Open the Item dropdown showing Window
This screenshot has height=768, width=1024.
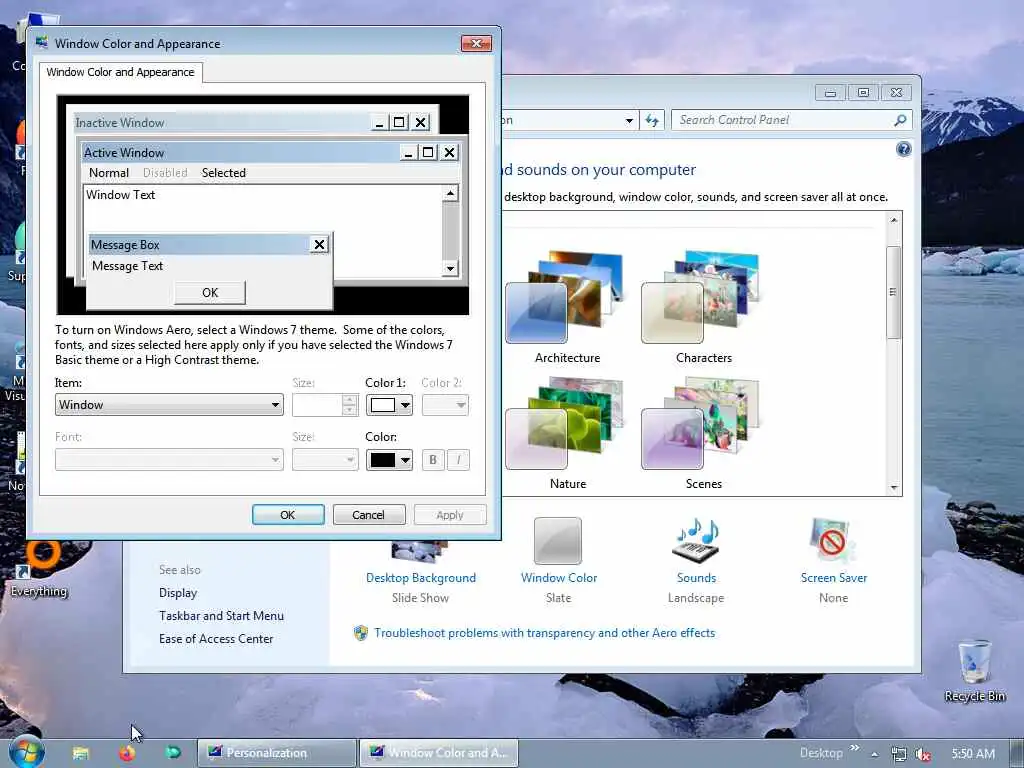pos(169,405)
